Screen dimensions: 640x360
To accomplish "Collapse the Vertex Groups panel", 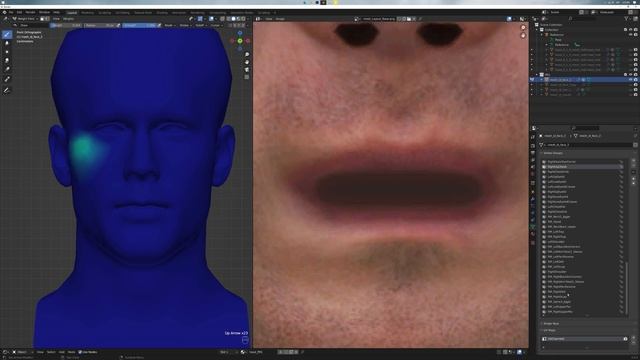I will click(x=553, y=153).
